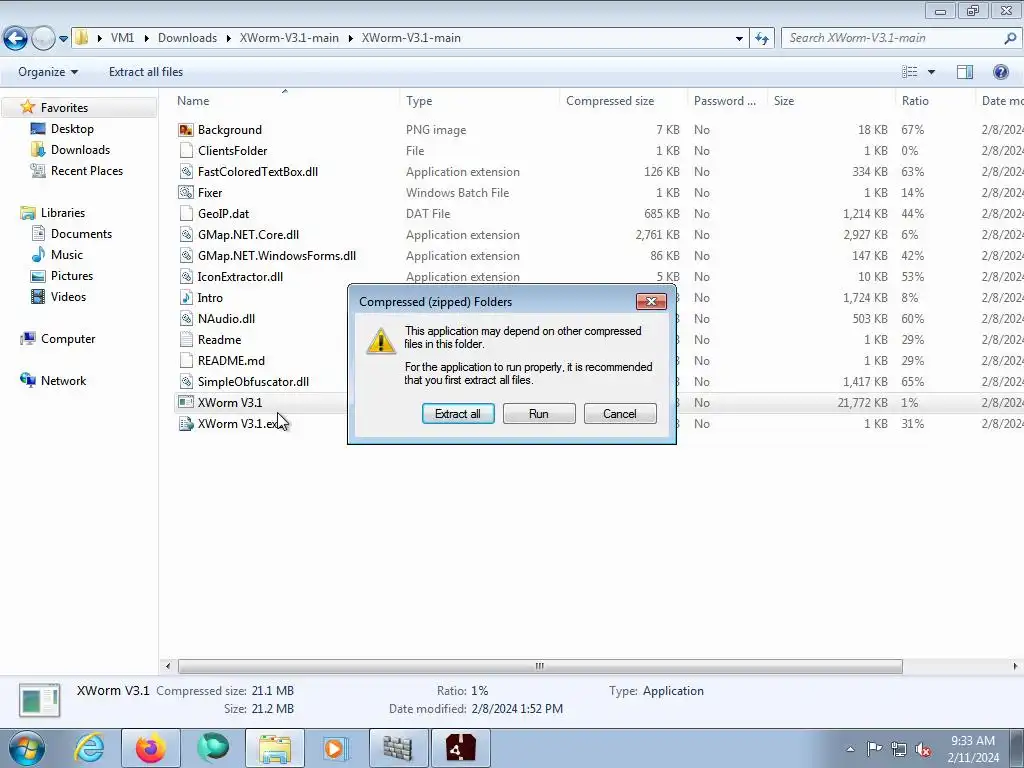Toggle the preview pane icon
The width and height of the screenshot is (1024, 768).
point(965,72)
